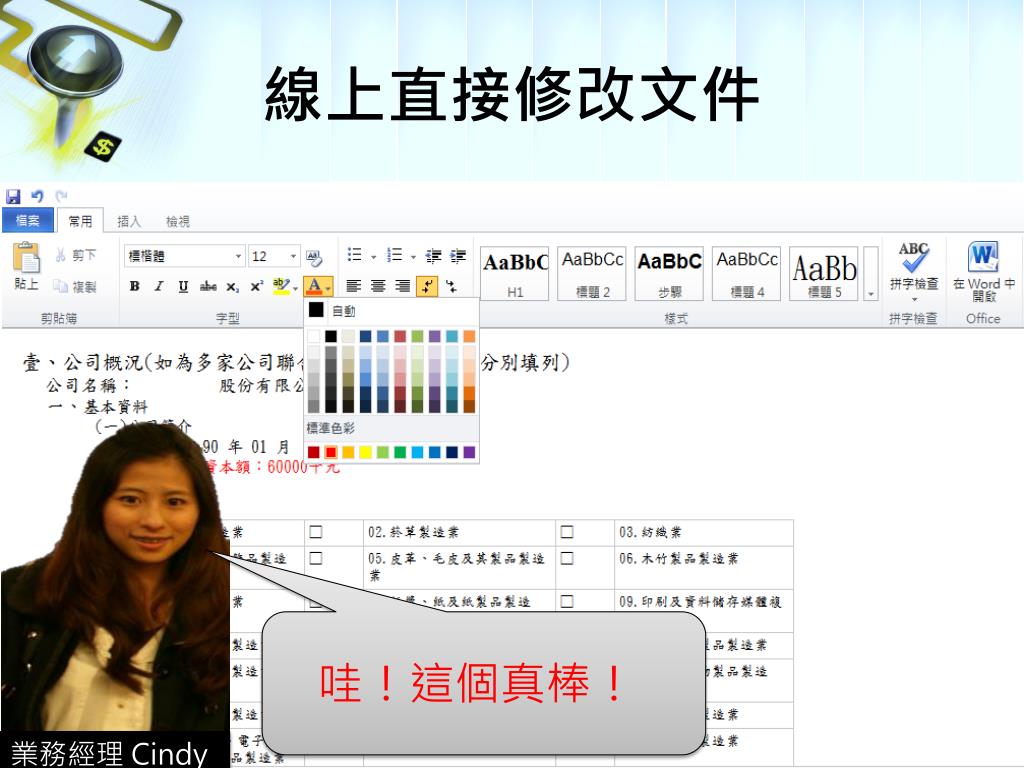Check the box for 03.紡織業
The image size is (1024, 768).
point(567,532)
